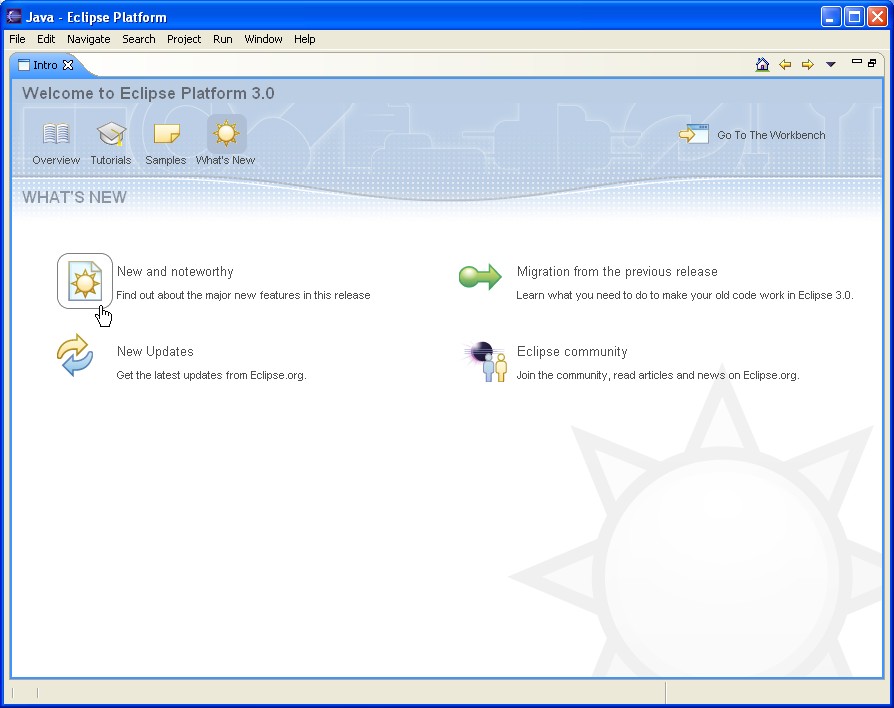Open the intro view dropdown menu
The height and width of the screenshot is (708, 894).
831,64
